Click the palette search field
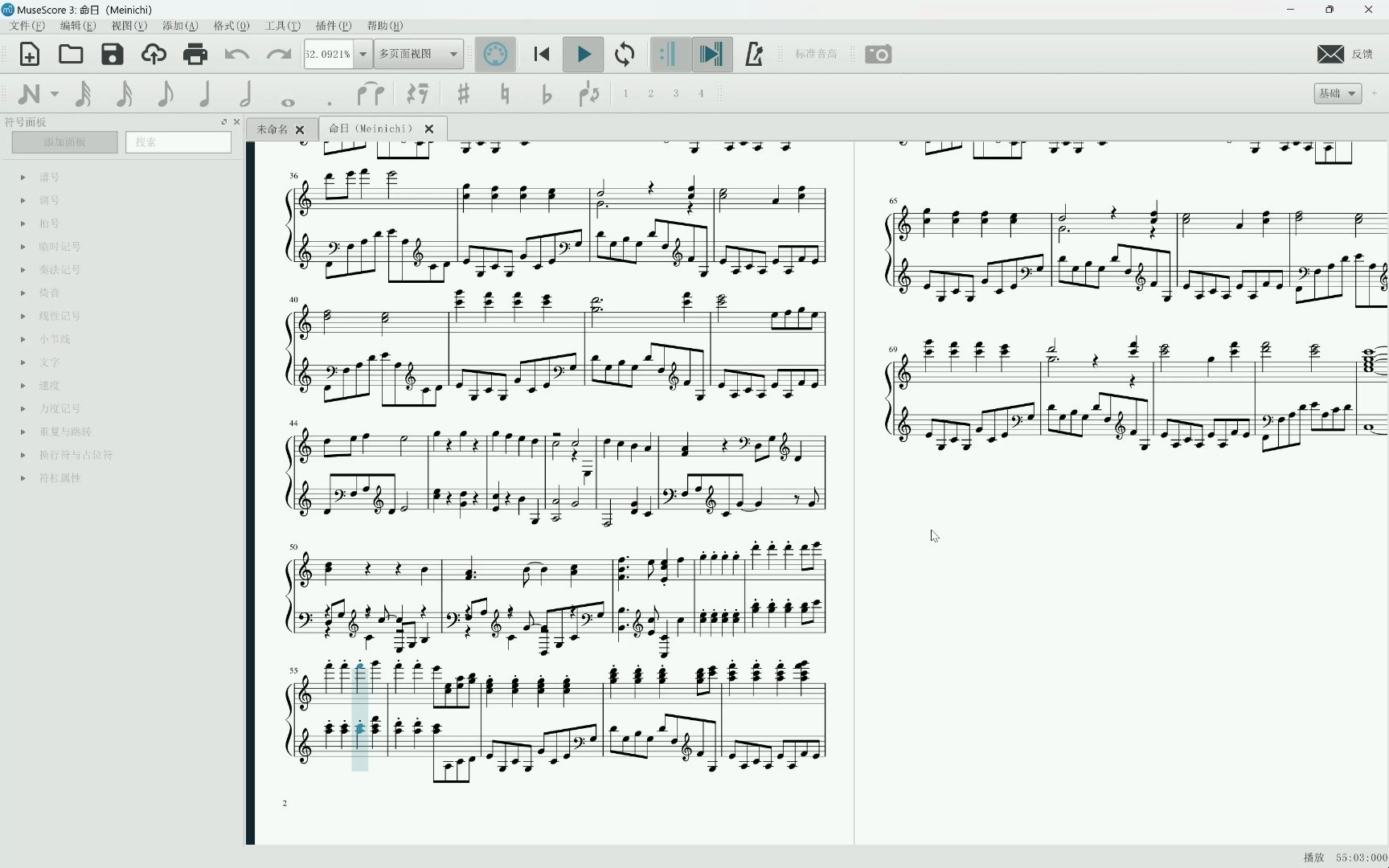 178,142
